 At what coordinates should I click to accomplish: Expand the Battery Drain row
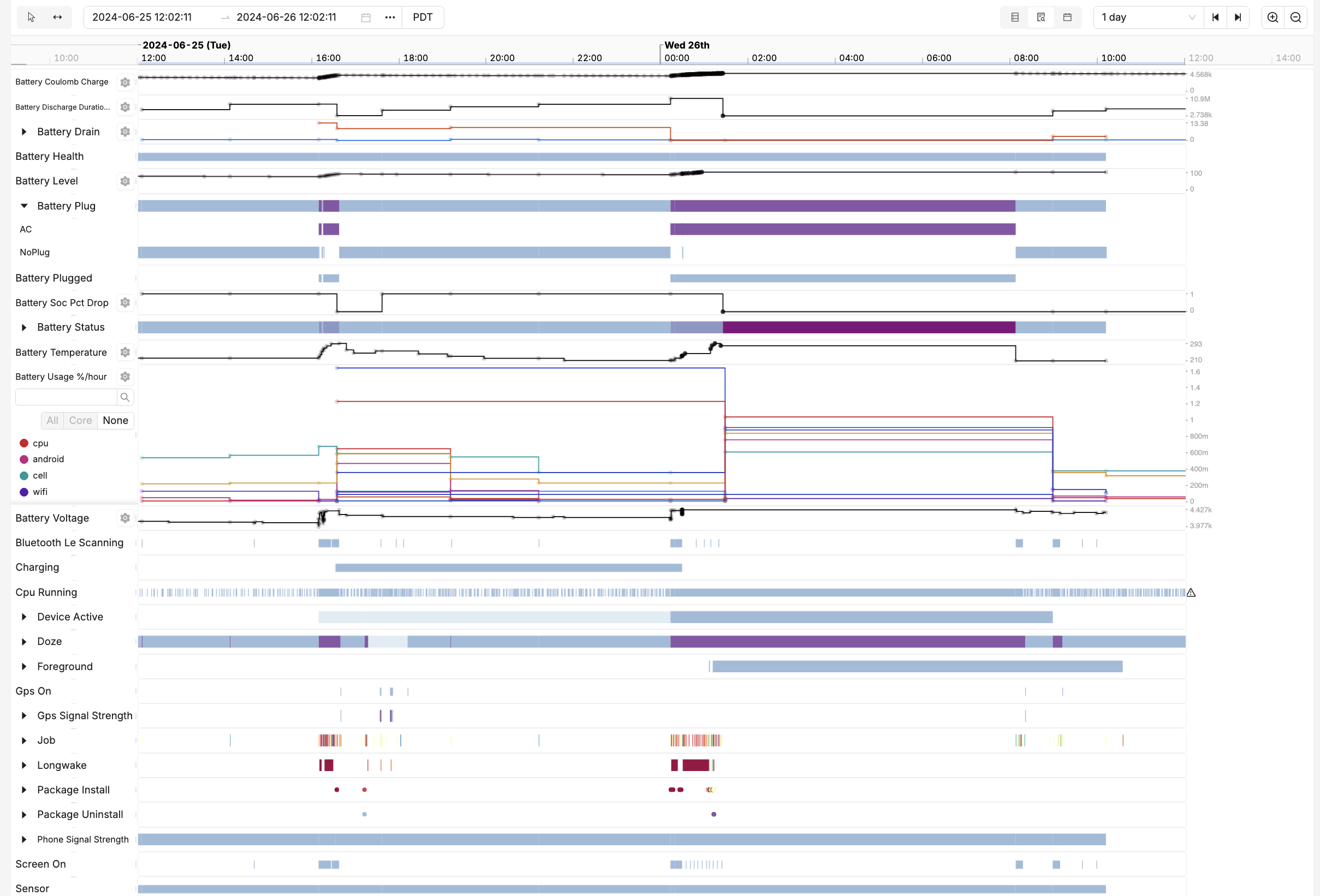coord(24,132)
